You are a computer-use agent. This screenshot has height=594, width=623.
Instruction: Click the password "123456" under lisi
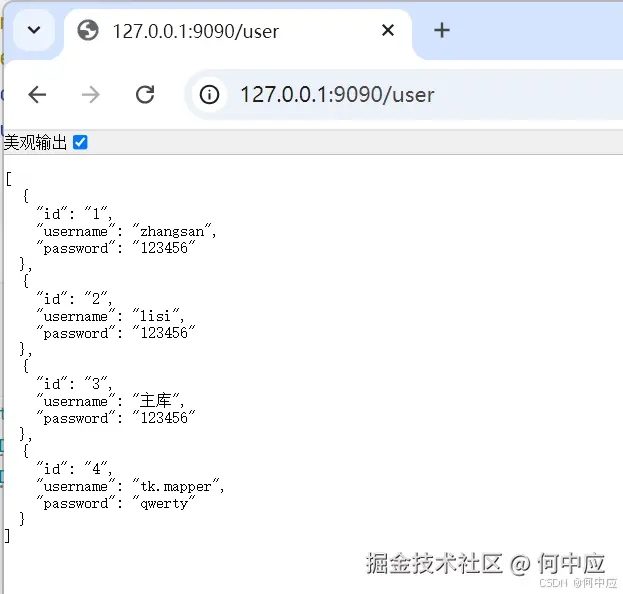tap(164, 333)
